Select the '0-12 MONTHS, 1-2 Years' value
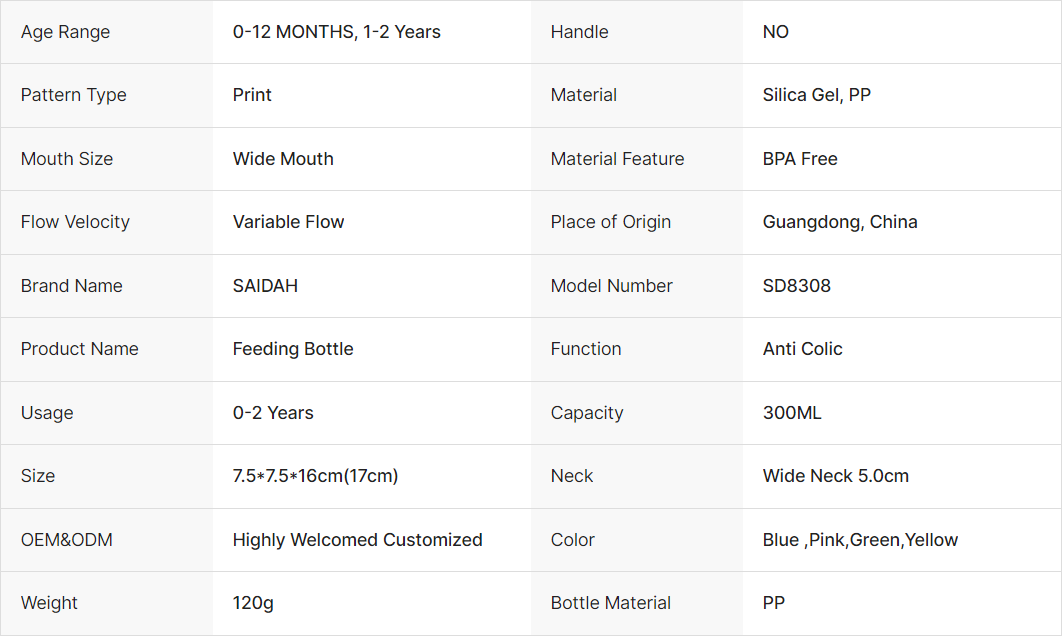This screenshot has width=1064, height=636. click(x=336, y=32)
